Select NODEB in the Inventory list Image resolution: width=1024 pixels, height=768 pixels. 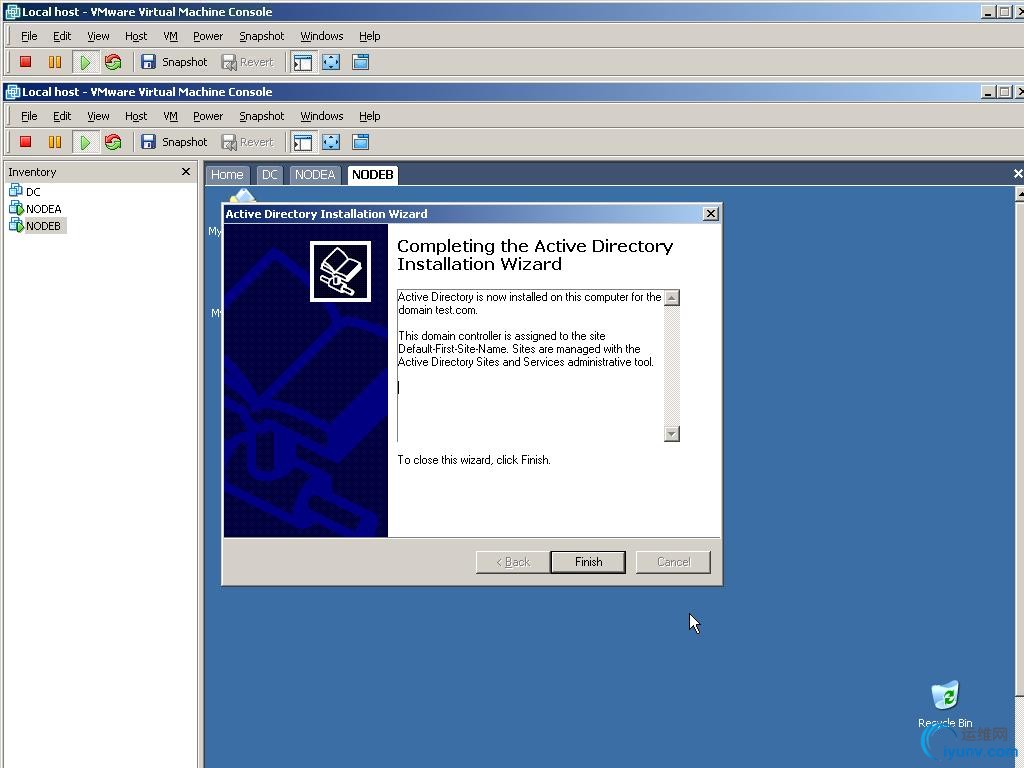pyautogui.click(x=36, y=226)
